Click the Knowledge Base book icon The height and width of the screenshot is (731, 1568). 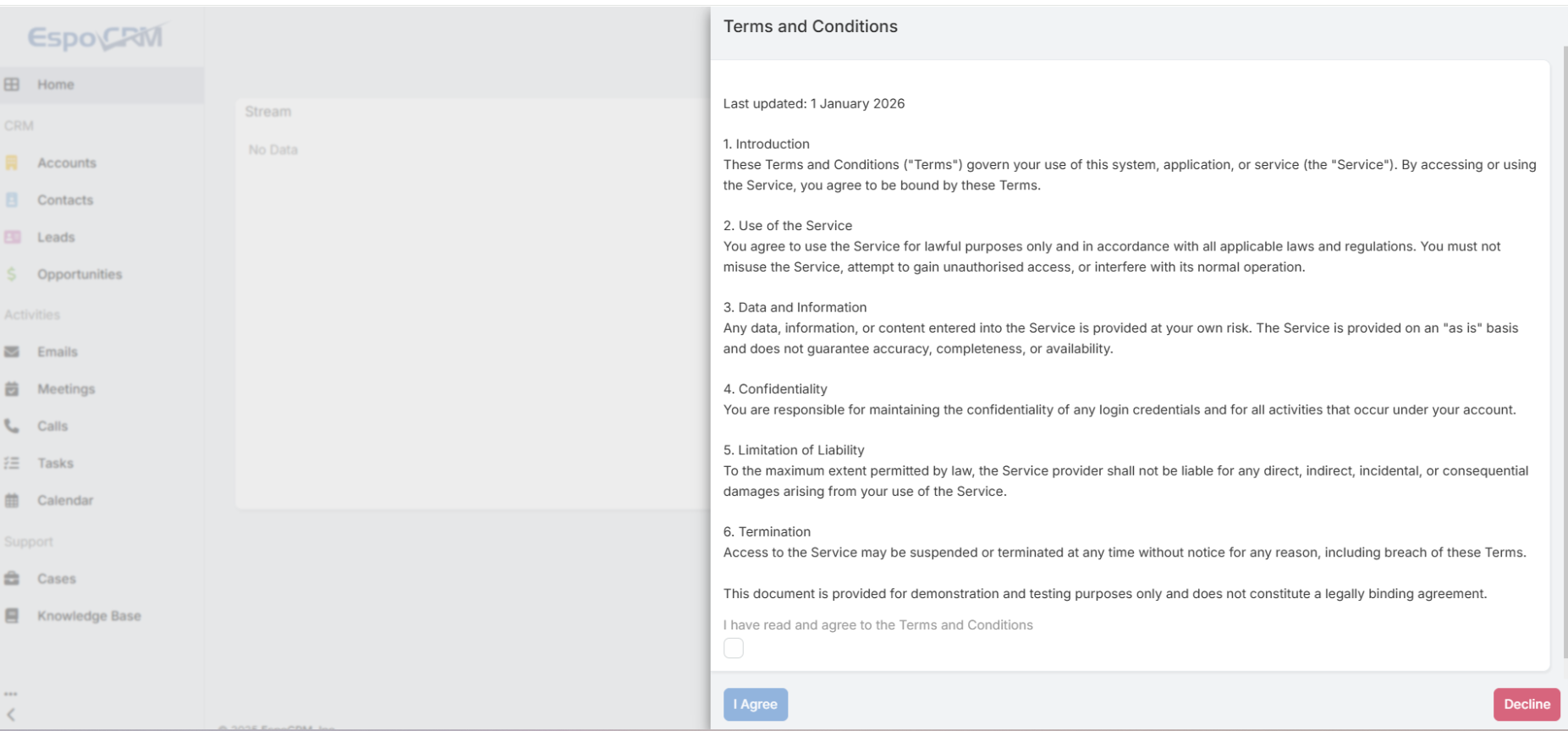pos(12,616)
